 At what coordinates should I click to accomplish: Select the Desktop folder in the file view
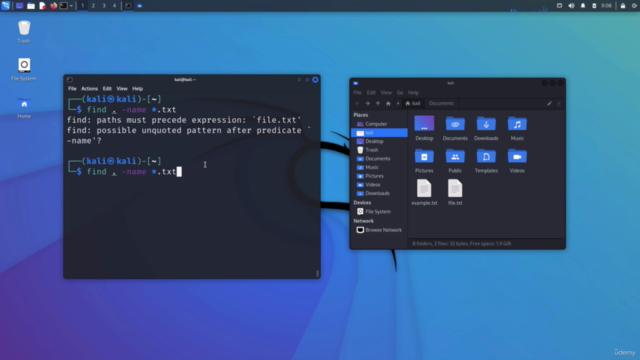coord(424,128)
